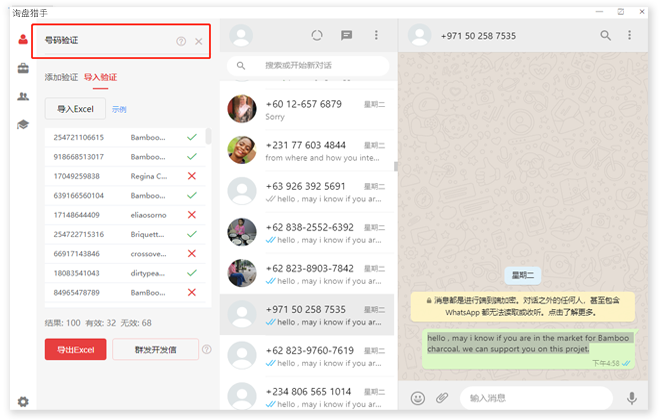Open conversation header three-dot menu

coord(630,35)
